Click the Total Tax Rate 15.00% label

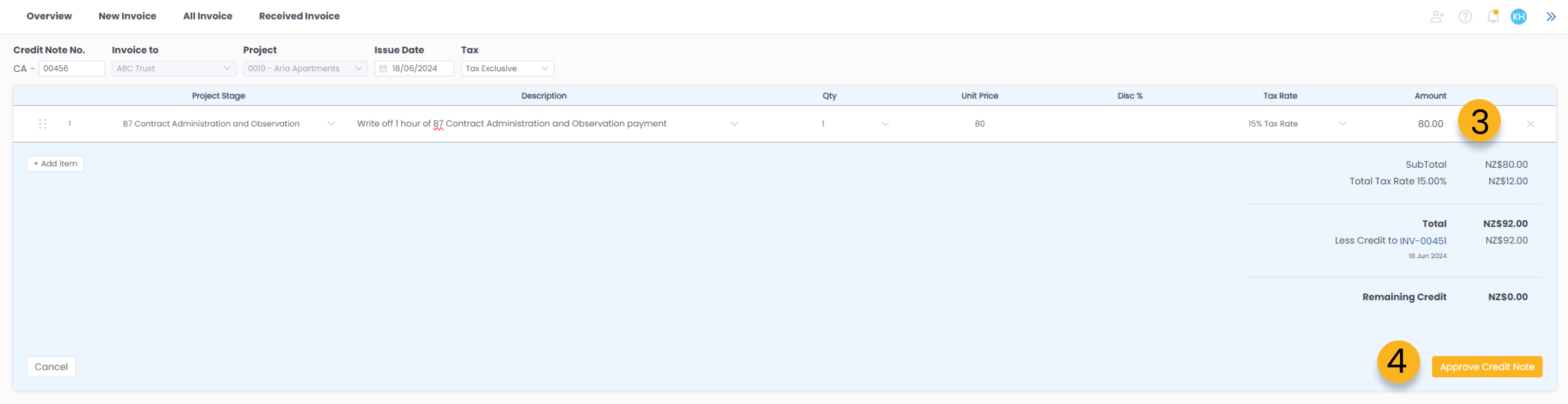pyautogui.click(x=1397, y=181)
